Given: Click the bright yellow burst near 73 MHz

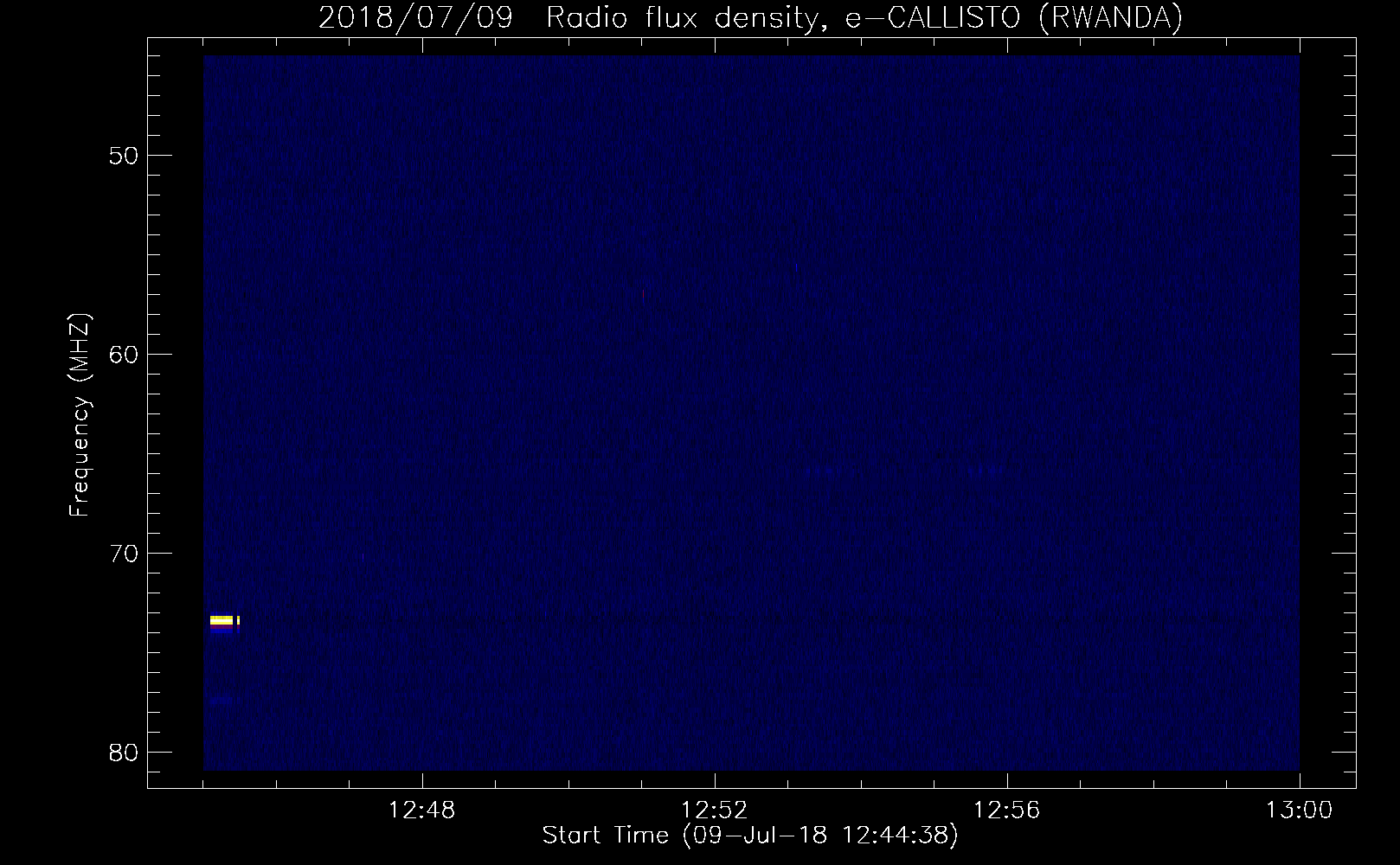Looking at the screenshot, I should pyautogui.click(x=224, y=620).
